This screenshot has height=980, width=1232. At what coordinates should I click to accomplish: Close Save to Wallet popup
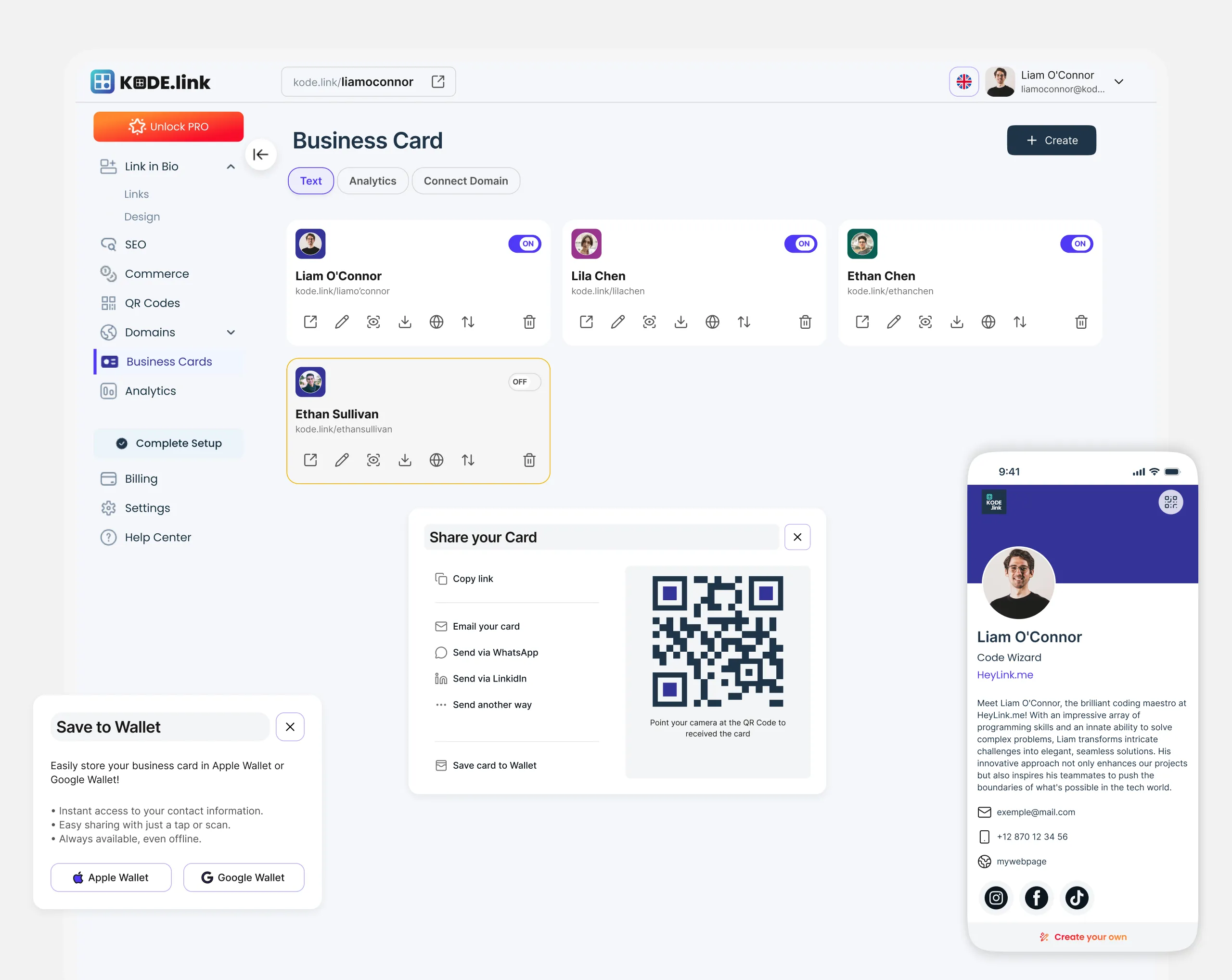point(290,727)
